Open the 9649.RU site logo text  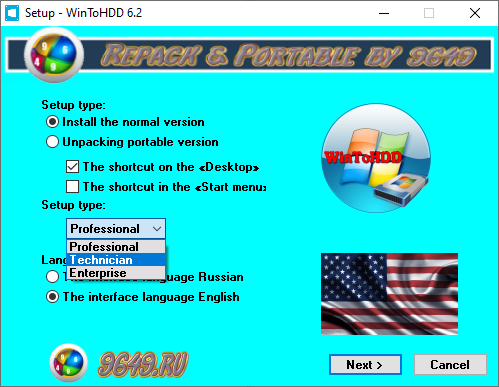pyautogui.click(x=143, y=364)
